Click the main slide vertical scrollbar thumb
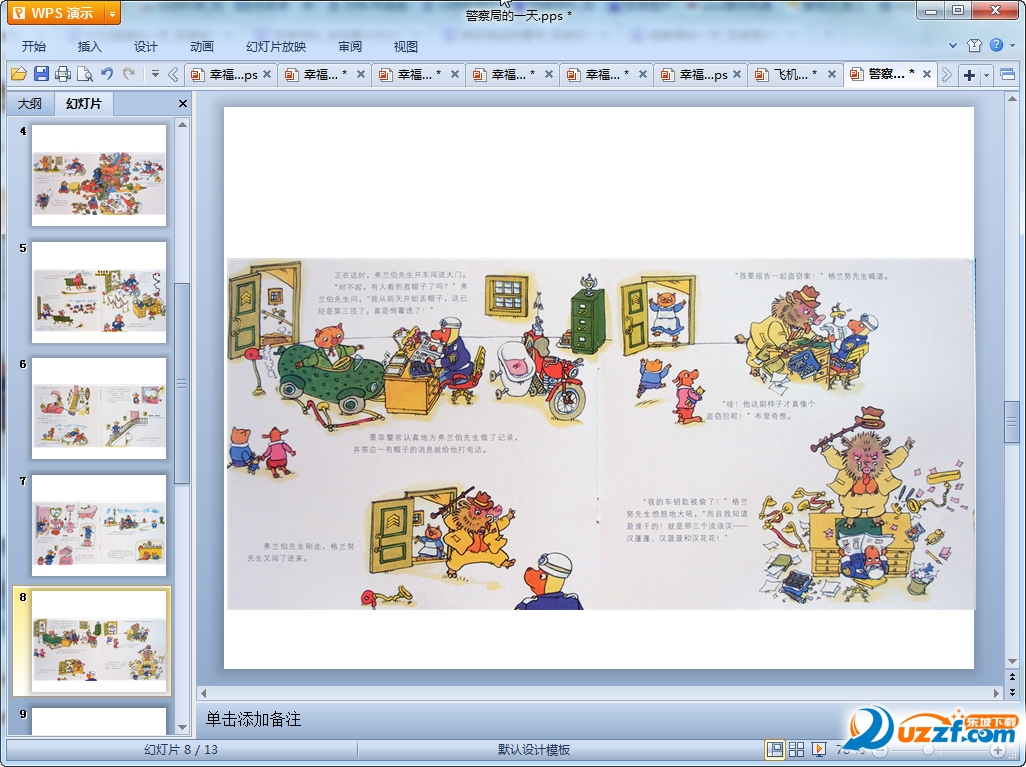1026x767 pixels. click(x=1012, y=422)
